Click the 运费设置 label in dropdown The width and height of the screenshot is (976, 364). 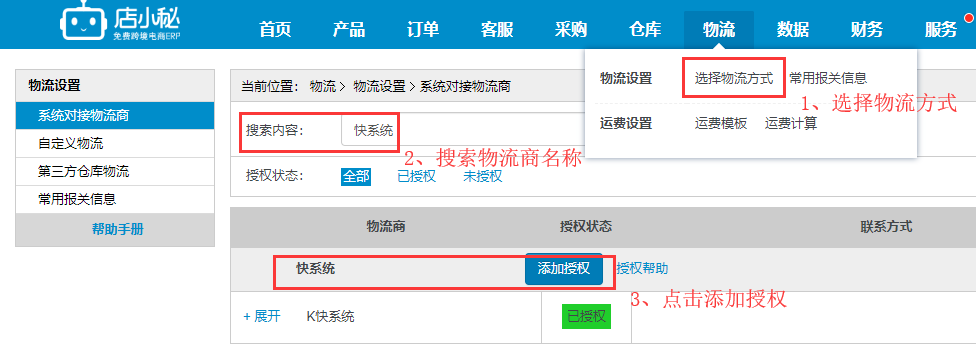(626, 123)
